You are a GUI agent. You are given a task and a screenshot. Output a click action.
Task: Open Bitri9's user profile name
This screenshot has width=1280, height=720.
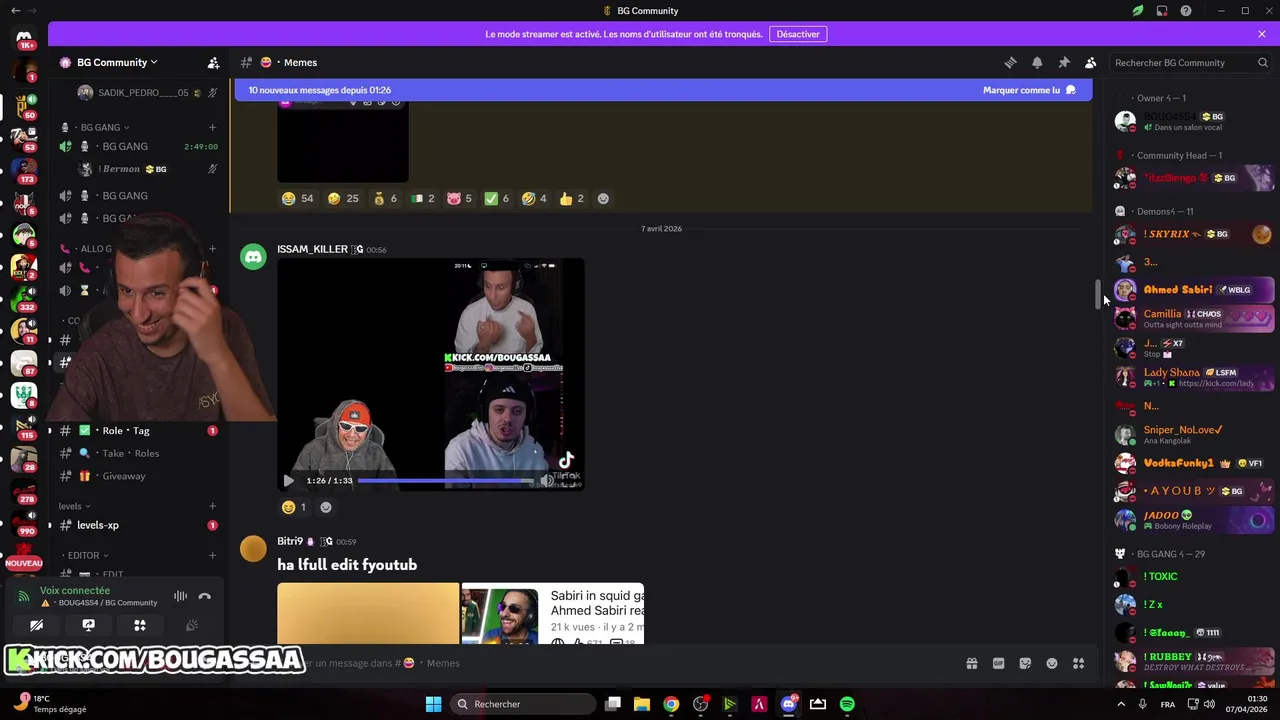(x=290, y=541)
